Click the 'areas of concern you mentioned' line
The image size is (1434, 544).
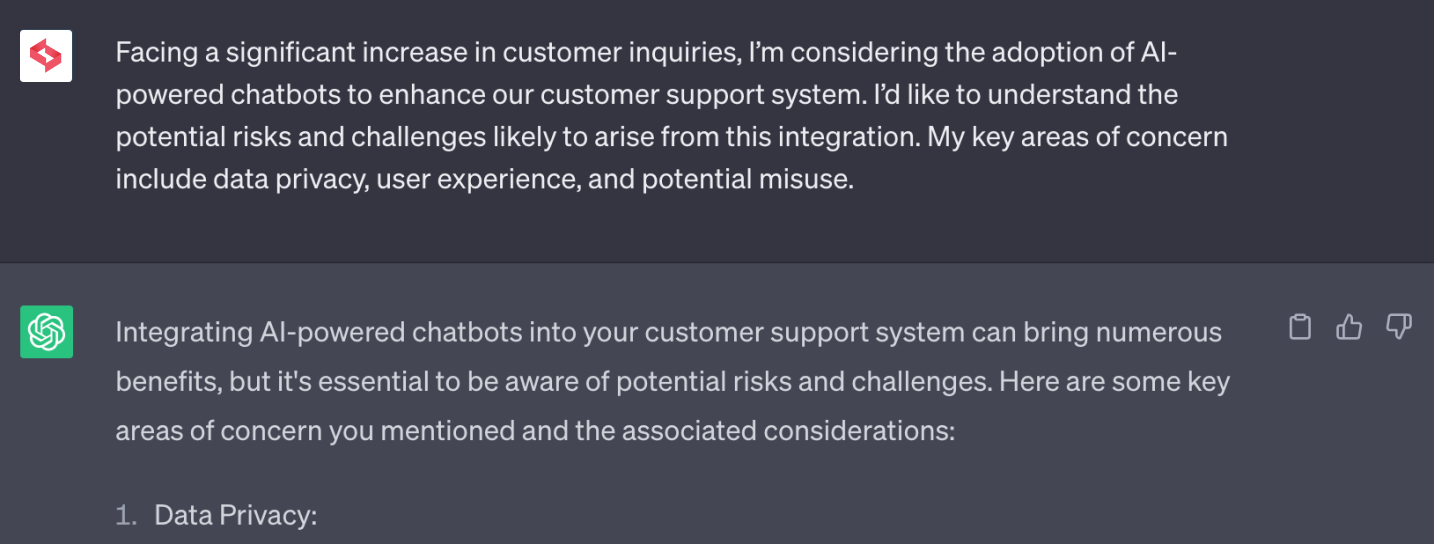536,432
